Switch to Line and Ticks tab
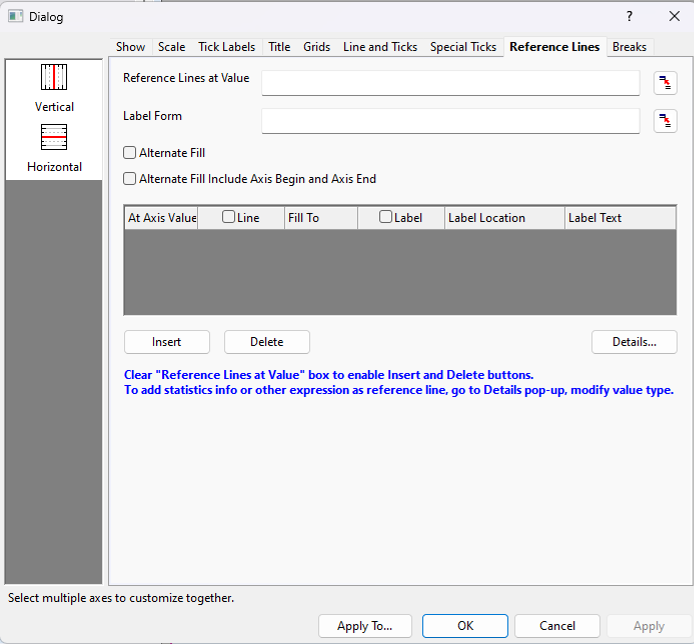This screenshot has width=694, height=644. [x=380, y=47]
